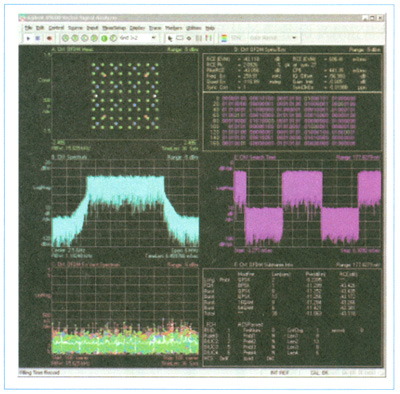
Task: Click the Pause measurement button
Action: point(38,38)
